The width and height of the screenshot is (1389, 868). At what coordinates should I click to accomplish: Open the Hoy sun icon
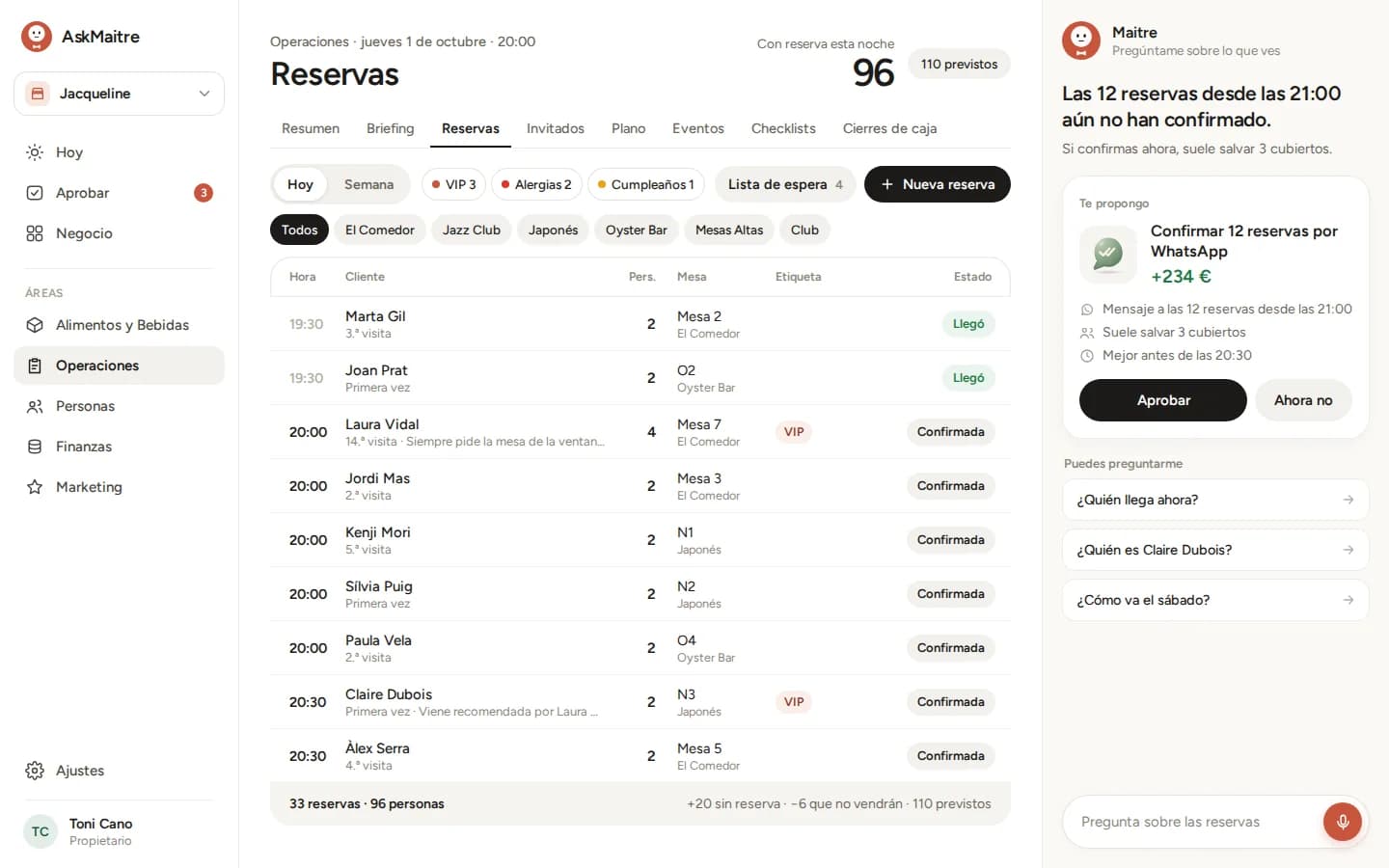click(x=35, y=152)
